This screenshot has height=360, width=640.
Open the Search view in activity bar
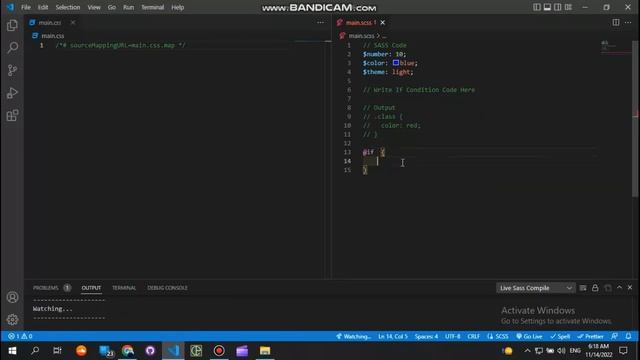tap(12, 48)
